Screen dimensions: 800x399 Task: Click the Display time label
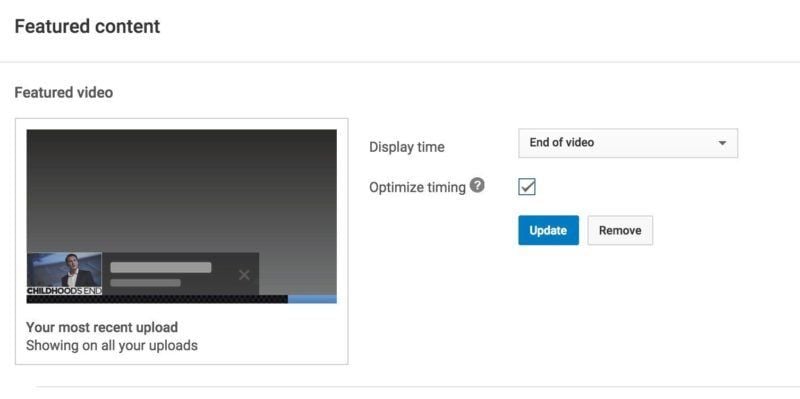coord(407,147)
